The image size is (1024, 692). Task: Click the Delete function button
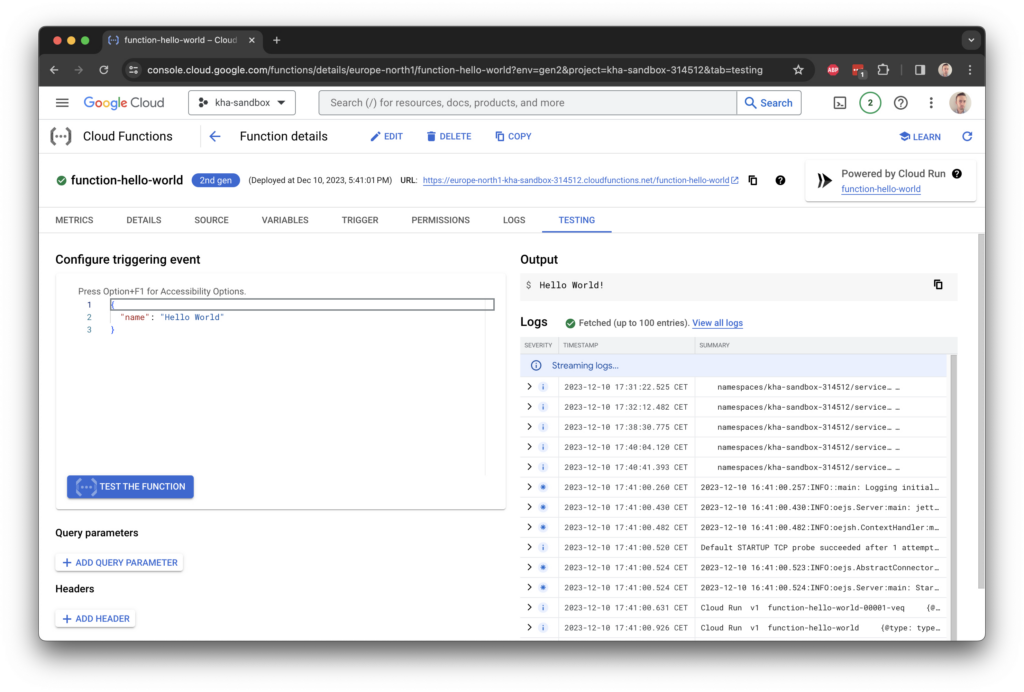(449, 136)
